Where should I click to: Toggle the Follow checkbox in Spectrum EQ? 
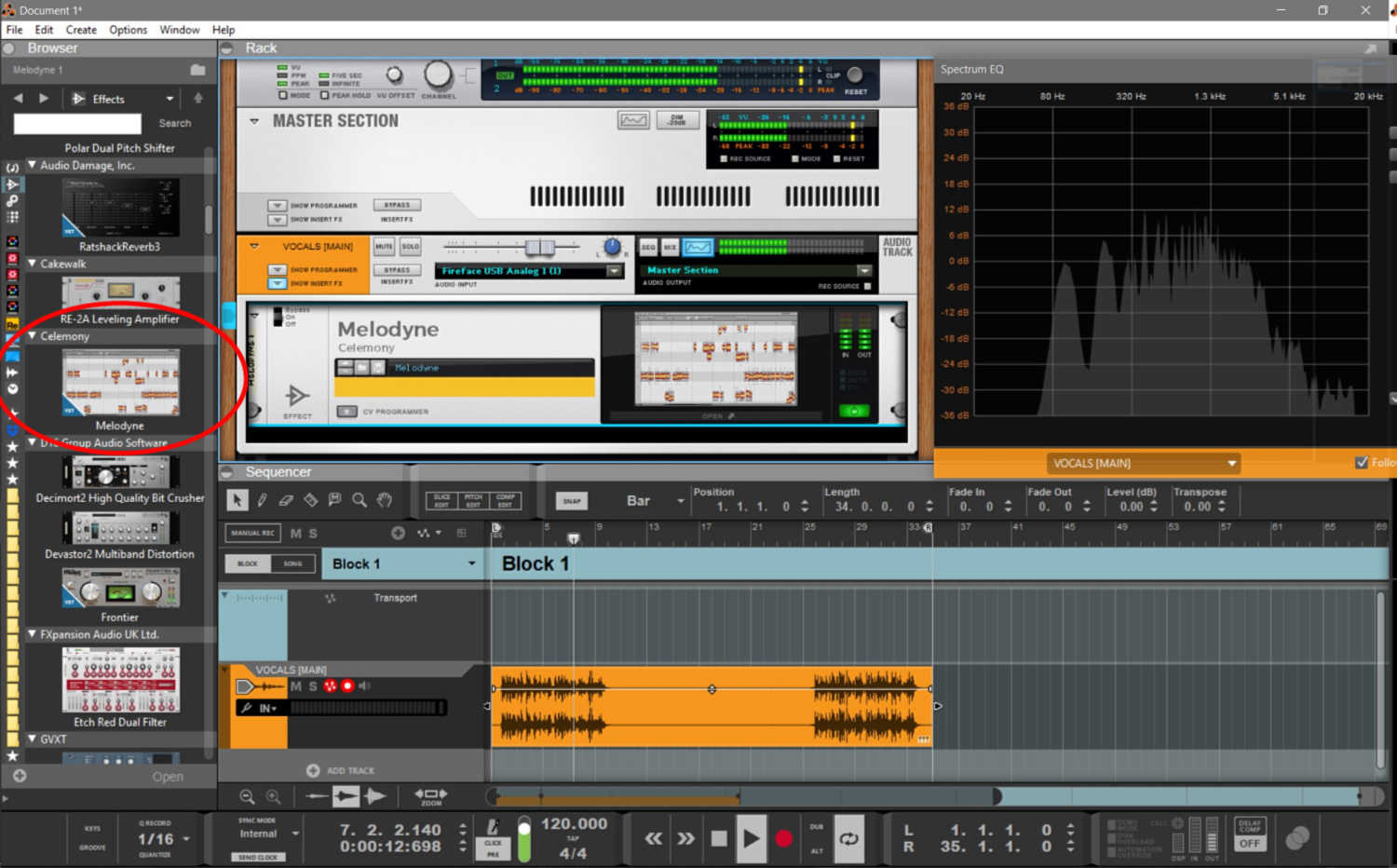[x=1362, y=463]
